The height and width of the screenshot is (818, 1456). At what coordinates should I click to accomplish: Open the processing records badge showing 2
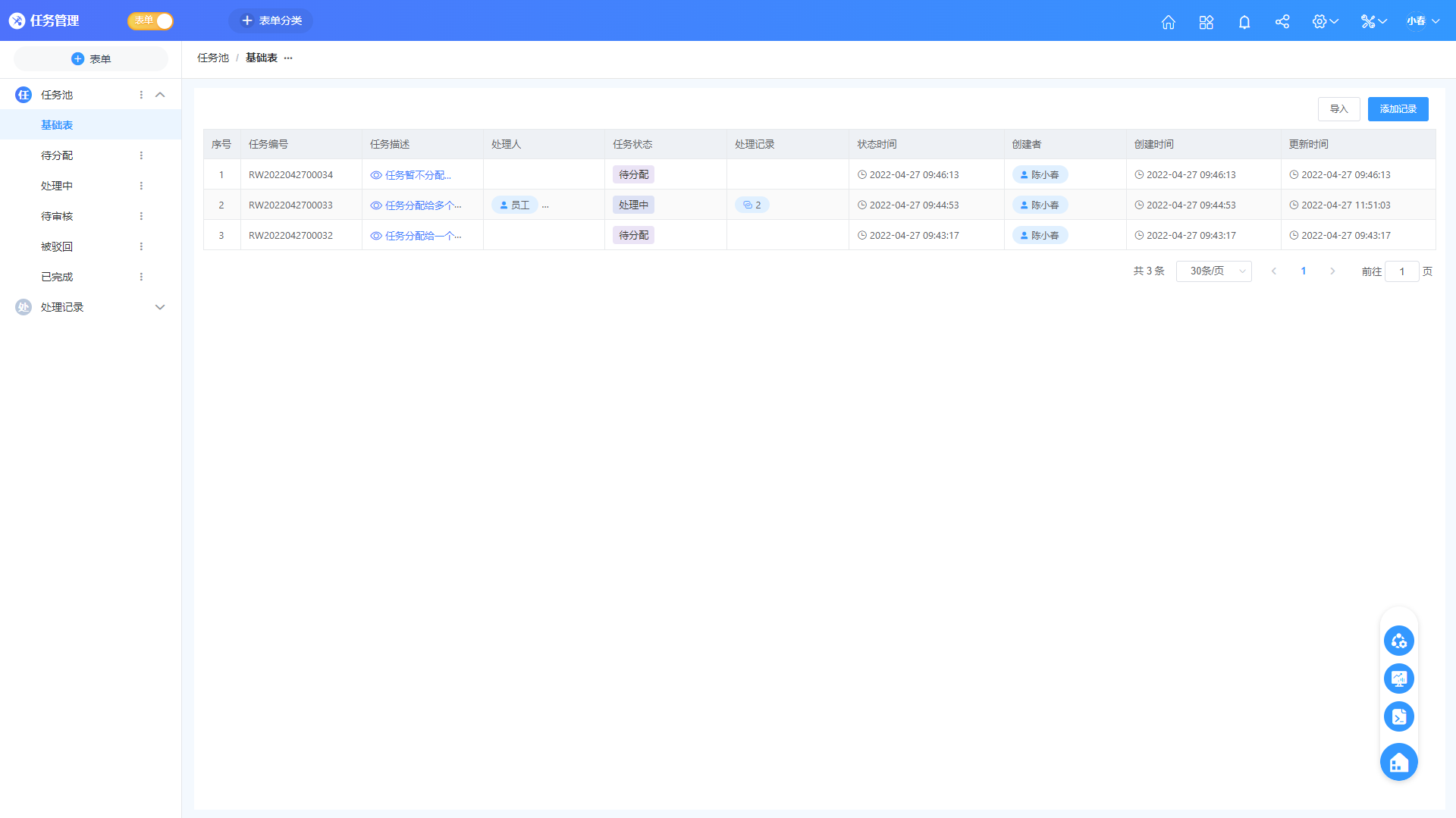(752, 205)
